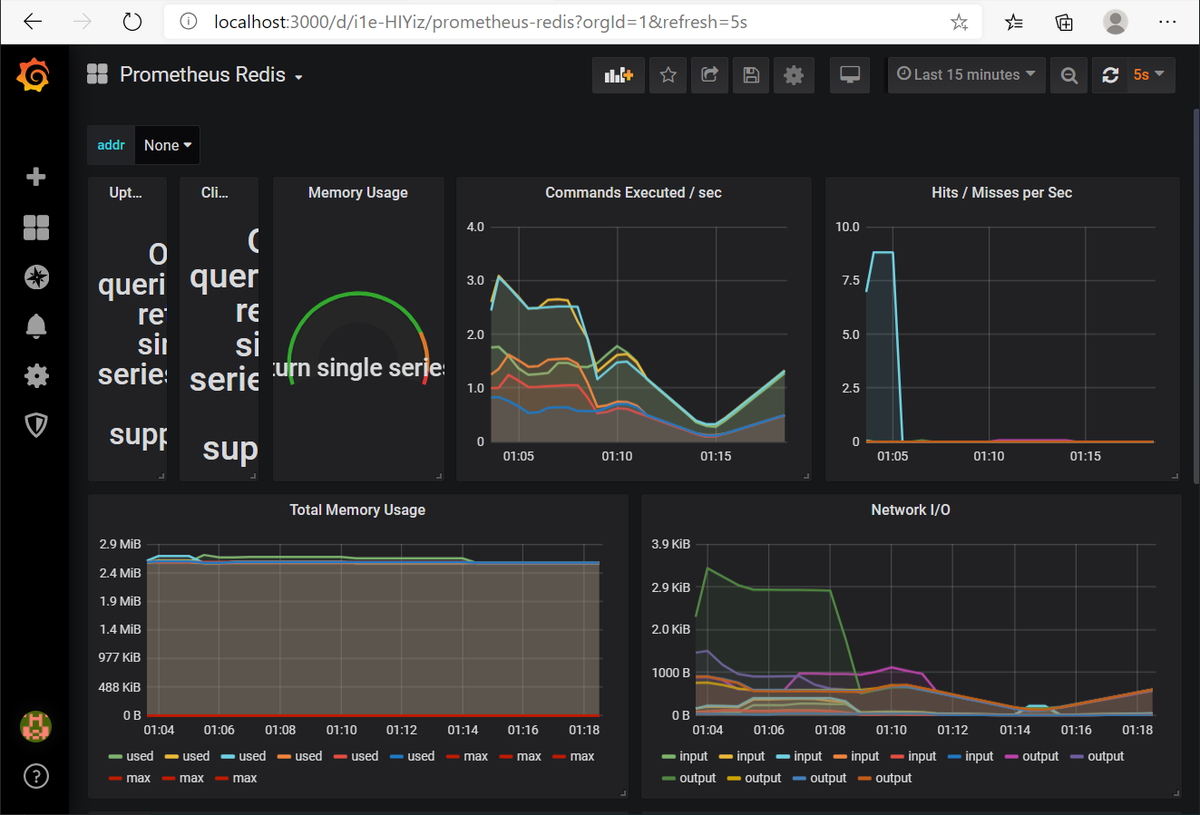Open Explore via the compass icon
The width and height of the screenshot is (1200, 815).
coord(36,277)
